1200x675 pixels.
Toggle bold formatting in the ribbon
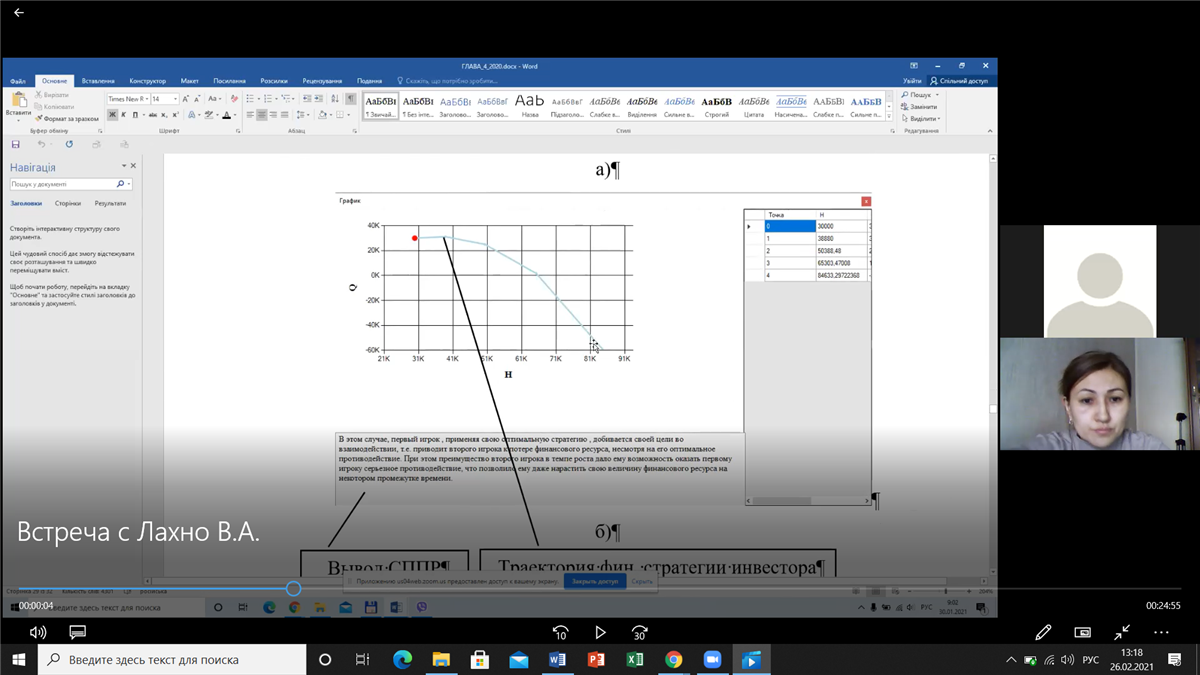coord(112,115)
